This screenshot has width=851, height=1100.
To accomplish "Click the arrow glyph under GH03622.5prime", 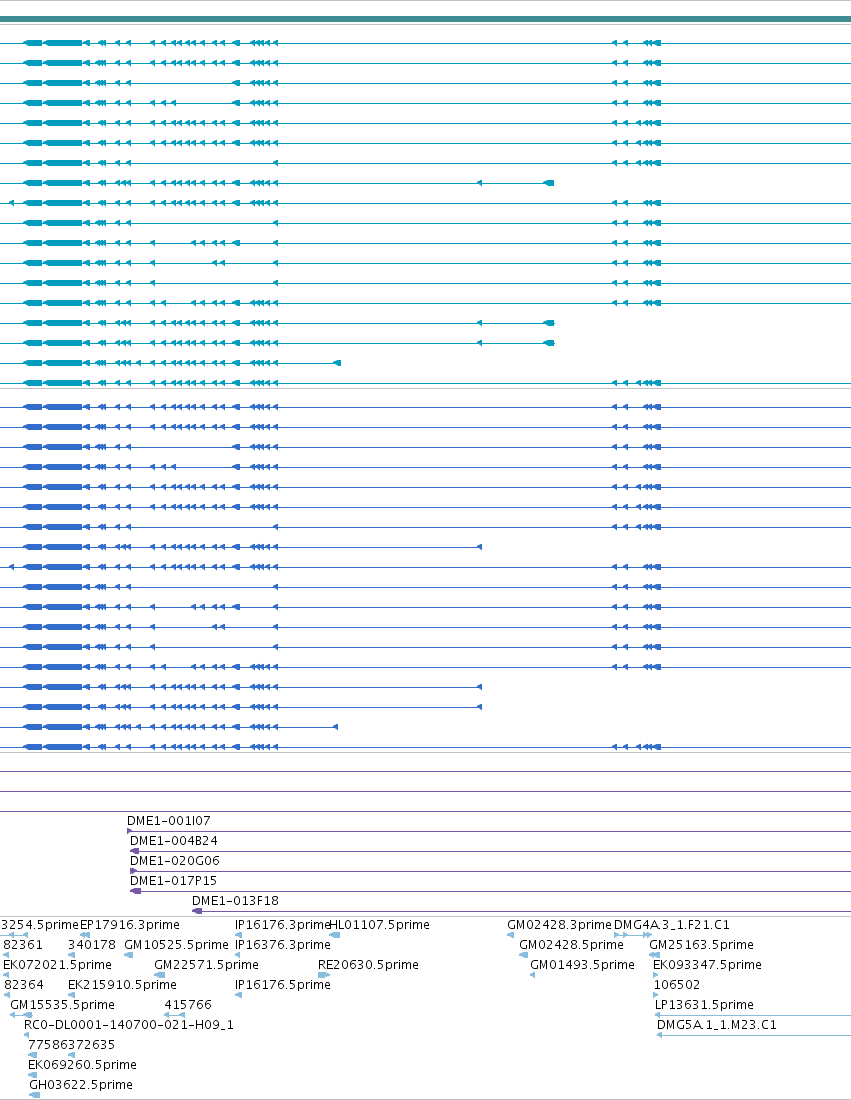I will click(34, 1094).
